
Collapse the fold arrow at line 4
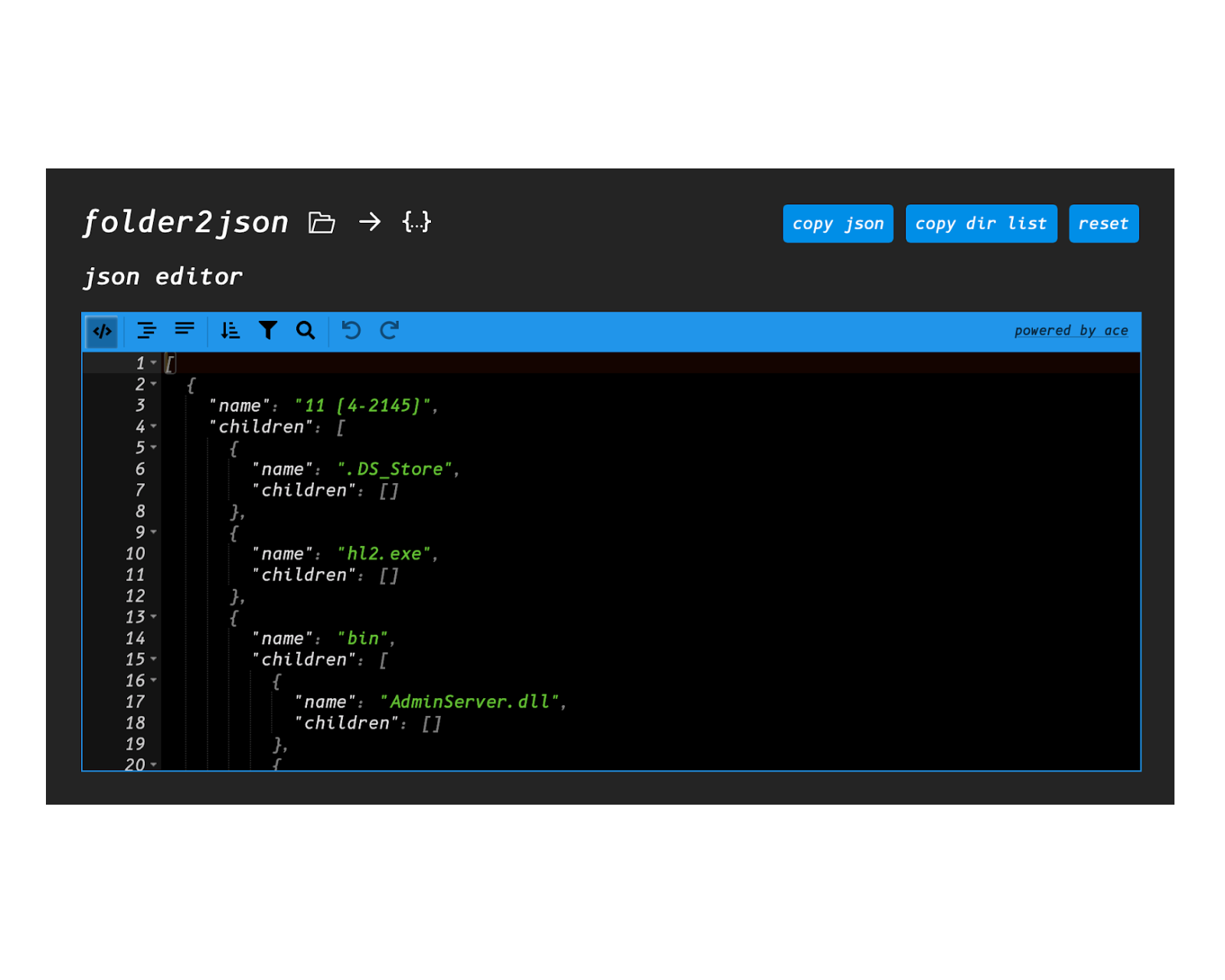click(154, 426)
